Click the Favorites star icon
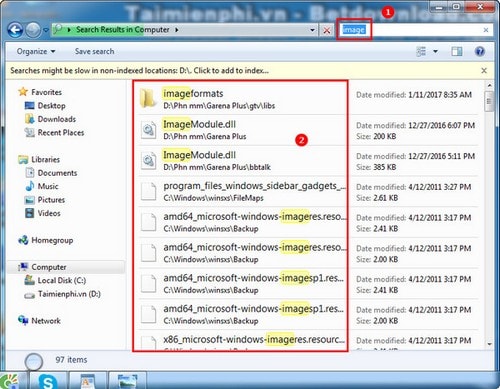The width and height of the screenshot is (500, 389). point(23,92)
